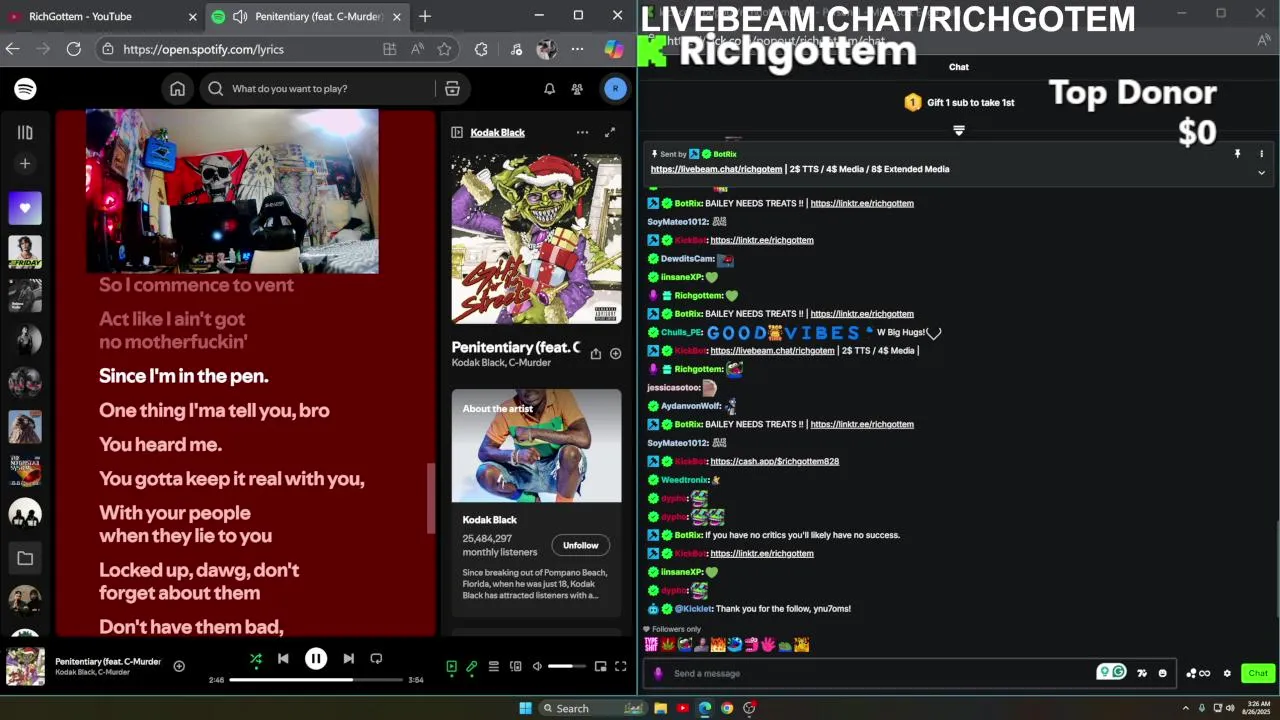The width and height of the screenshot is (1280, 720).
Task: Open Connect to a device
Action: 515,666
